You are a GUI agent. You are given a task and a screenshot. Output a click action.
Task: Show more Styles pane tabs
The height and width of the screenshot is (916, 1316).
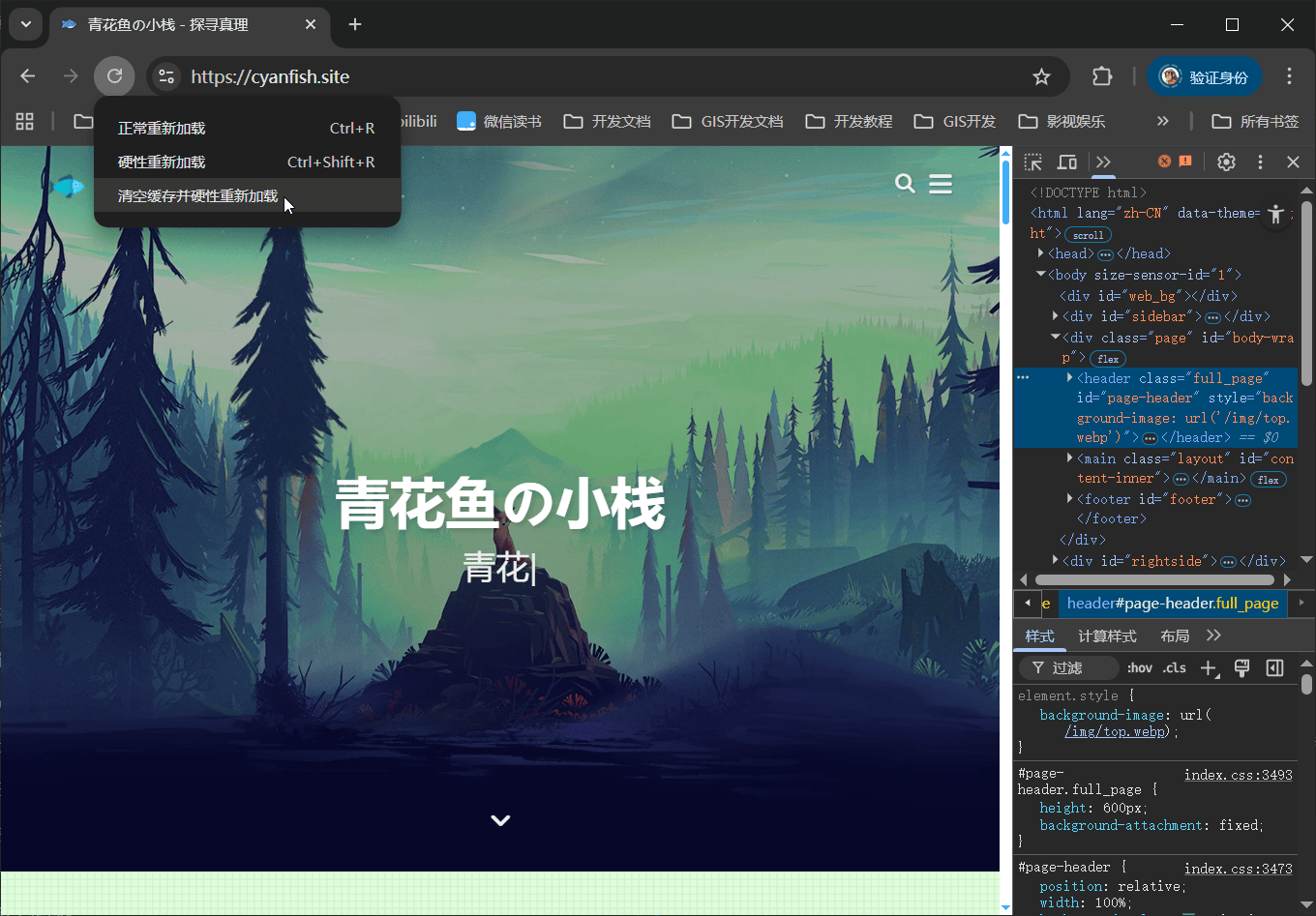tap(1213, 635)
